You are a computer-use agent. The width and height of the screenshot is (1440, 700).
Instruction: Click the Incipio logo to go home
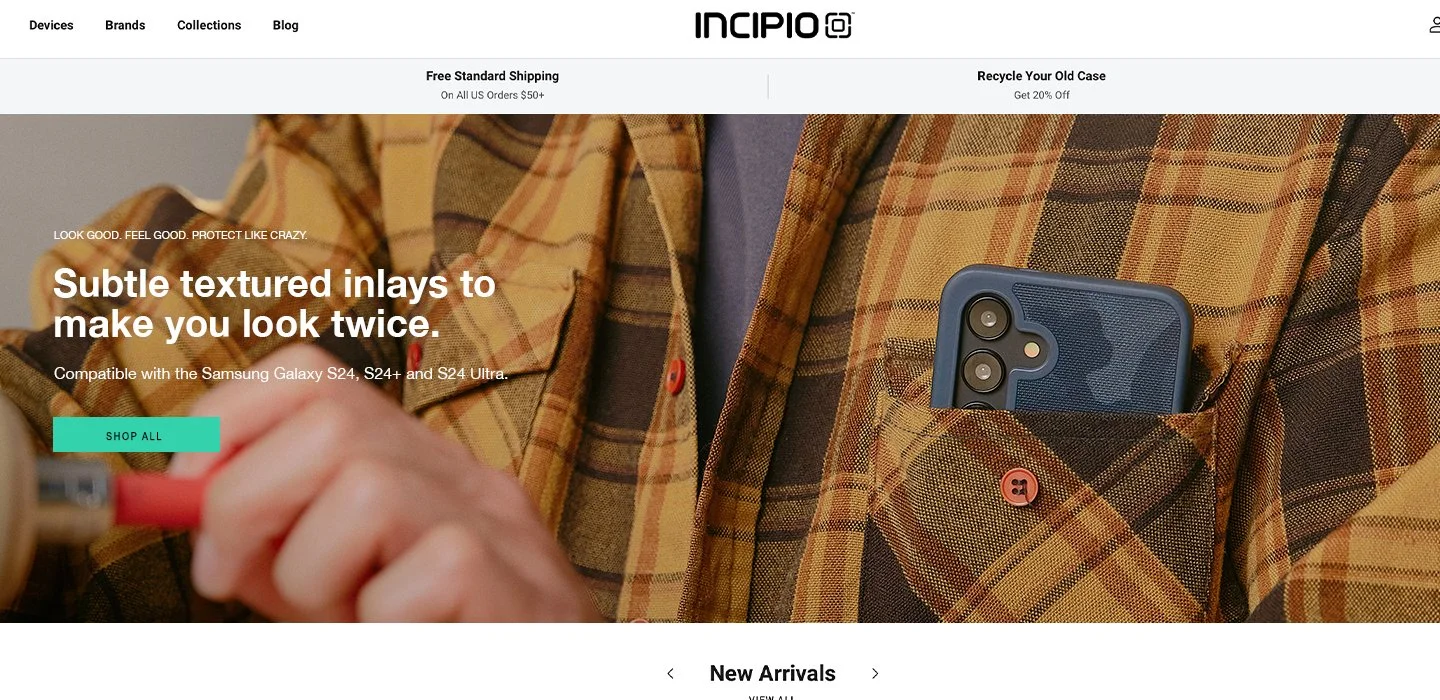[774, 25]
